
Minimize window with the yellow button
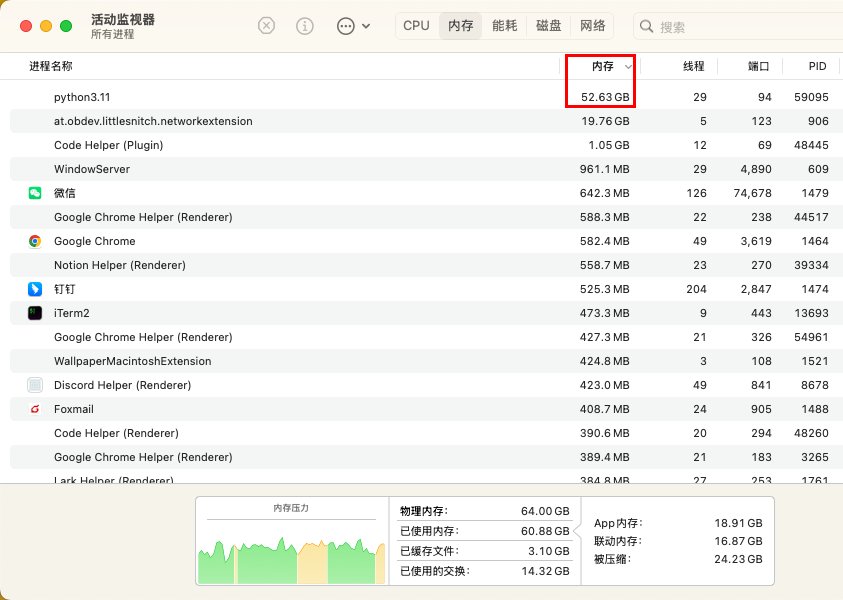click(46, 26)
